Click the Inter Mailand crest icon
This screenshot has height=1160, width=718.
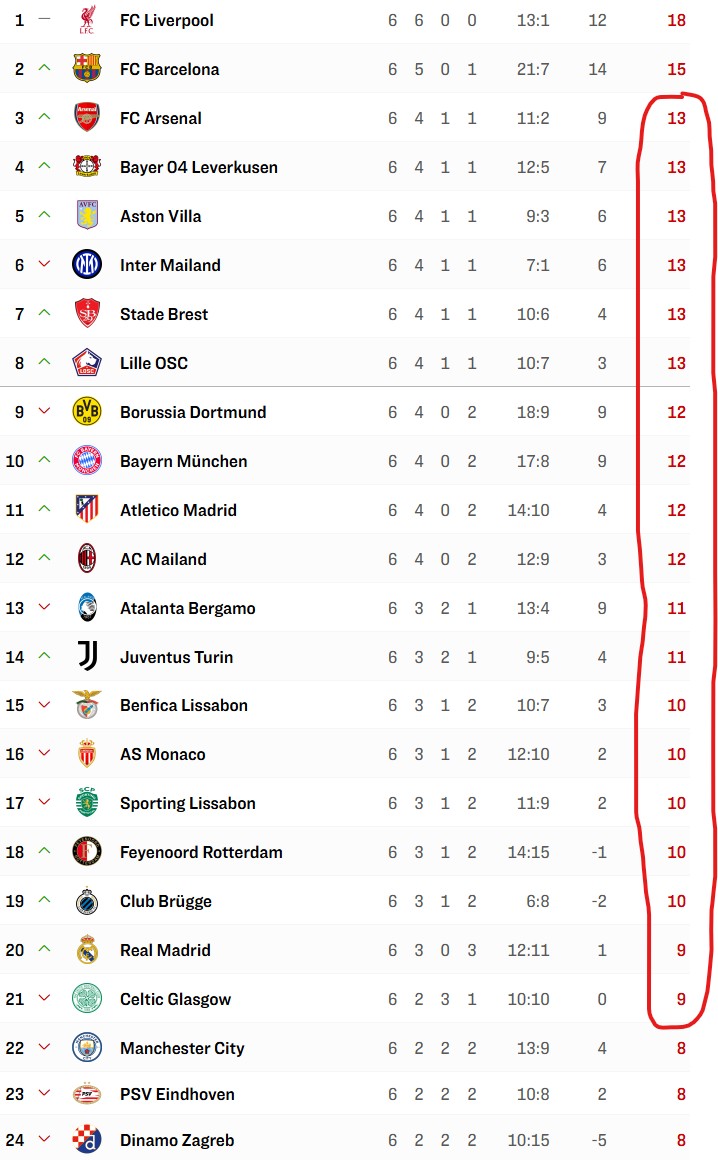coord(87,265)
